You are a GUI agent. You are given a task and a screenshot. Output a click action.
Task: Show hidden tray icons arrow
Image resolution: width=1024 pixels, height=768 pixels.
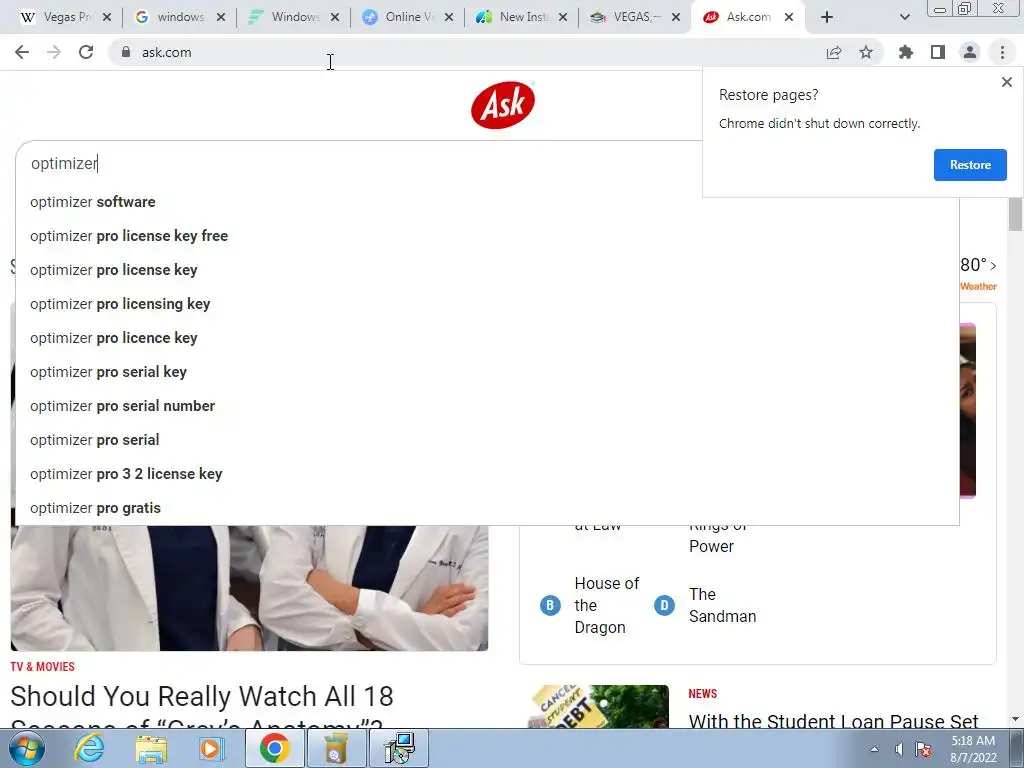[x=874, y=749]
